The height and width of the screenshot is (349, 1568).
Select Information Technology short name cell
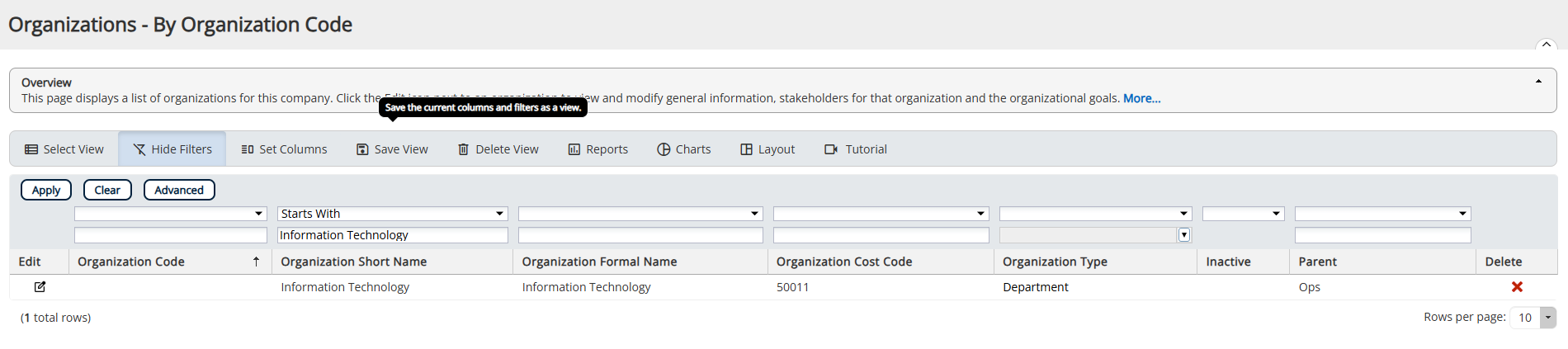tap(345, 287)
